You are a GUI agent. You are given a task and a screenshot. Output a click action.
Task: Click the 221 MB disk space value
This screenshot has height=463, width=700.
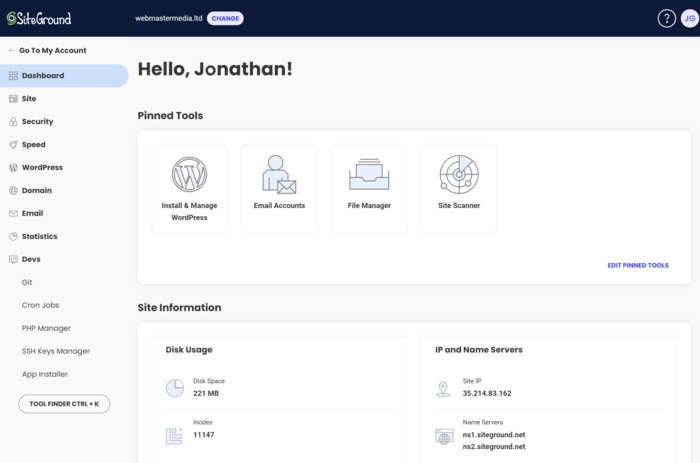206,393
